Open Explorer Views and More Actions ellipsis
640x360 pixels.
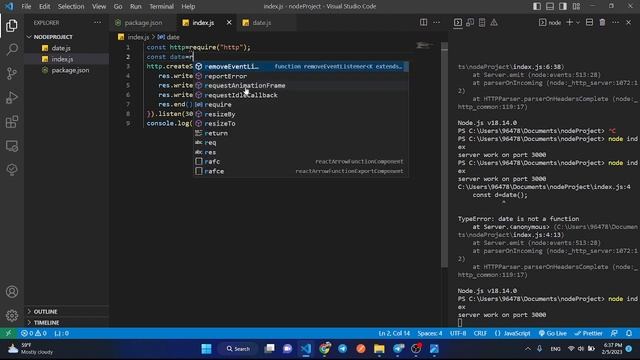pyautogui.click(x=97, y=22)
